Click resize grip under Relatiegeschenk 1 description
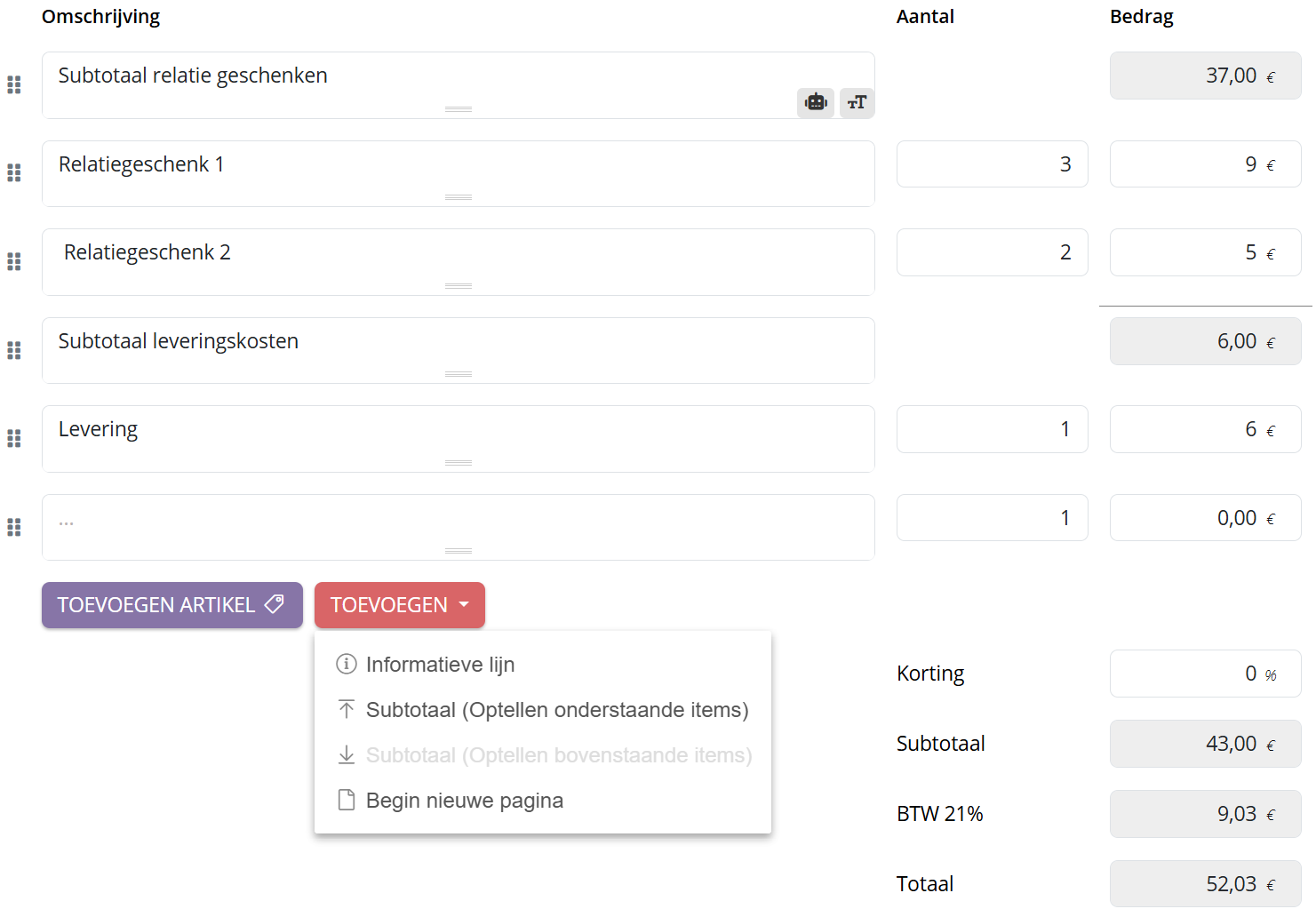 point(459,197)
